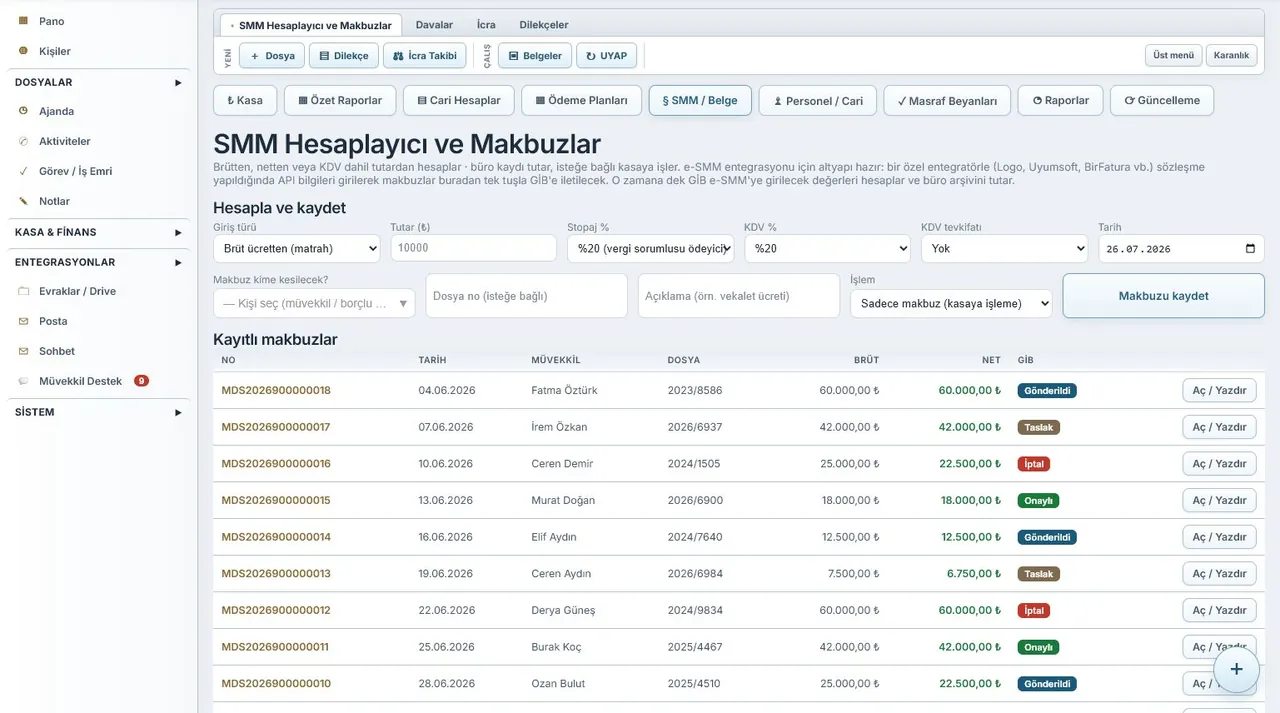Image resolution: width=1280 pixels, height=713 pixels.
Task: Open the Giriş türü dropdown
Action: point(297,249)
